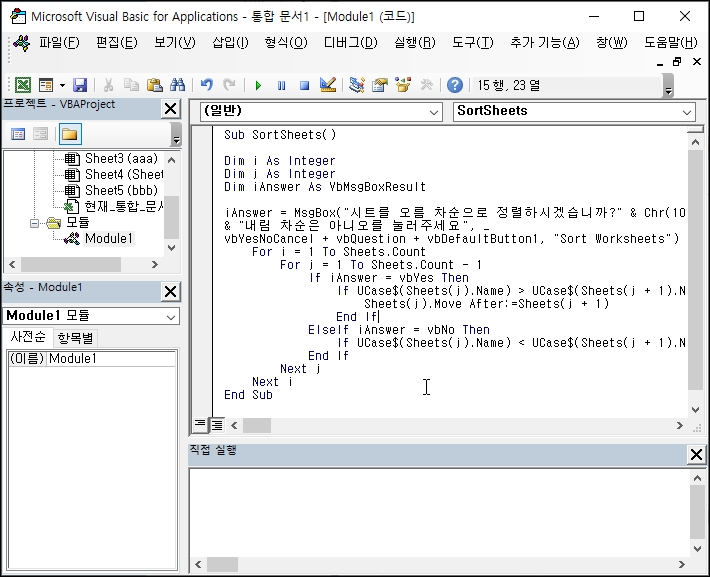
Task: Click the code window horizontal scroll-right arrow
Action: (680, 425)
